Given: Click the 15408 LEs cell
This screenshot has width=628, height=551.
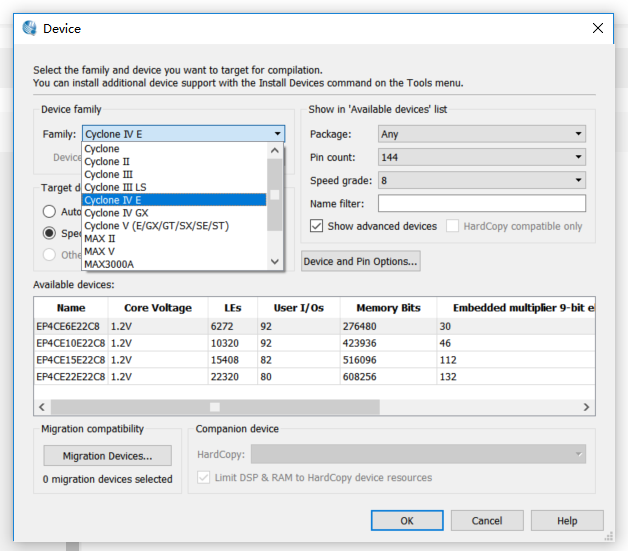Looking at the screenshot, I should [x=233, y=360].
